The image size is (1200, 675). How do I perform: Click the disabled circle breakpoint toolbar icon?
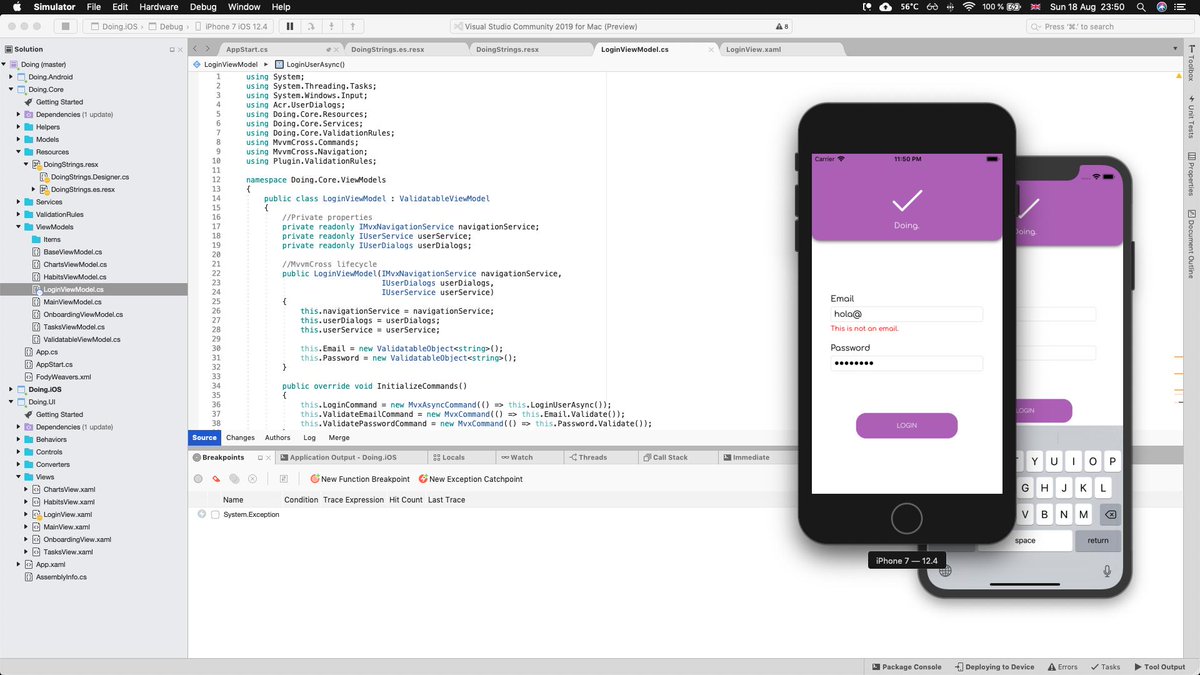(x=198, y=479)
